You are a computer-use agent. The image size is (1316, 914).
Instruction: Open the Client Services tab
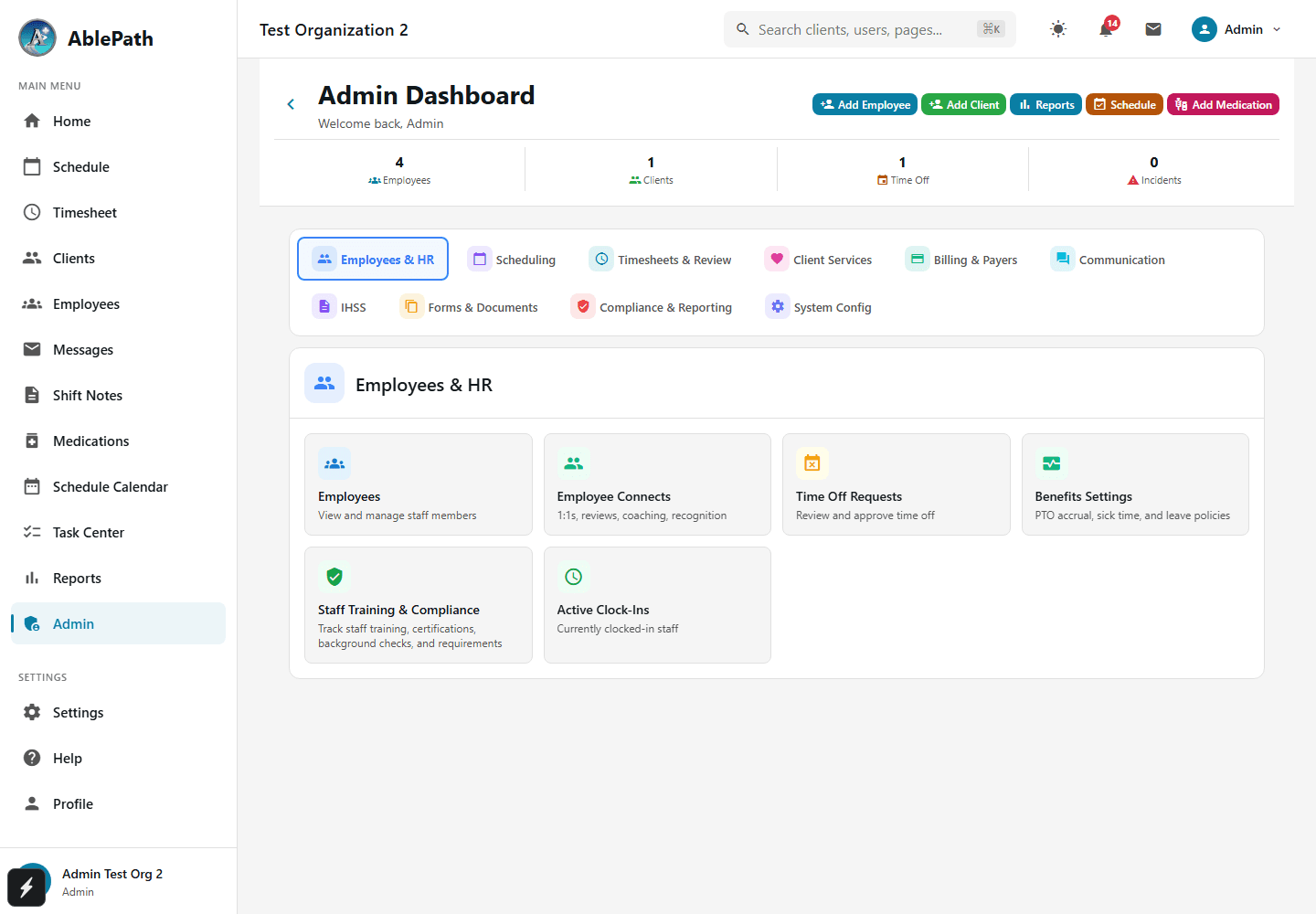[x=819, y=260]
